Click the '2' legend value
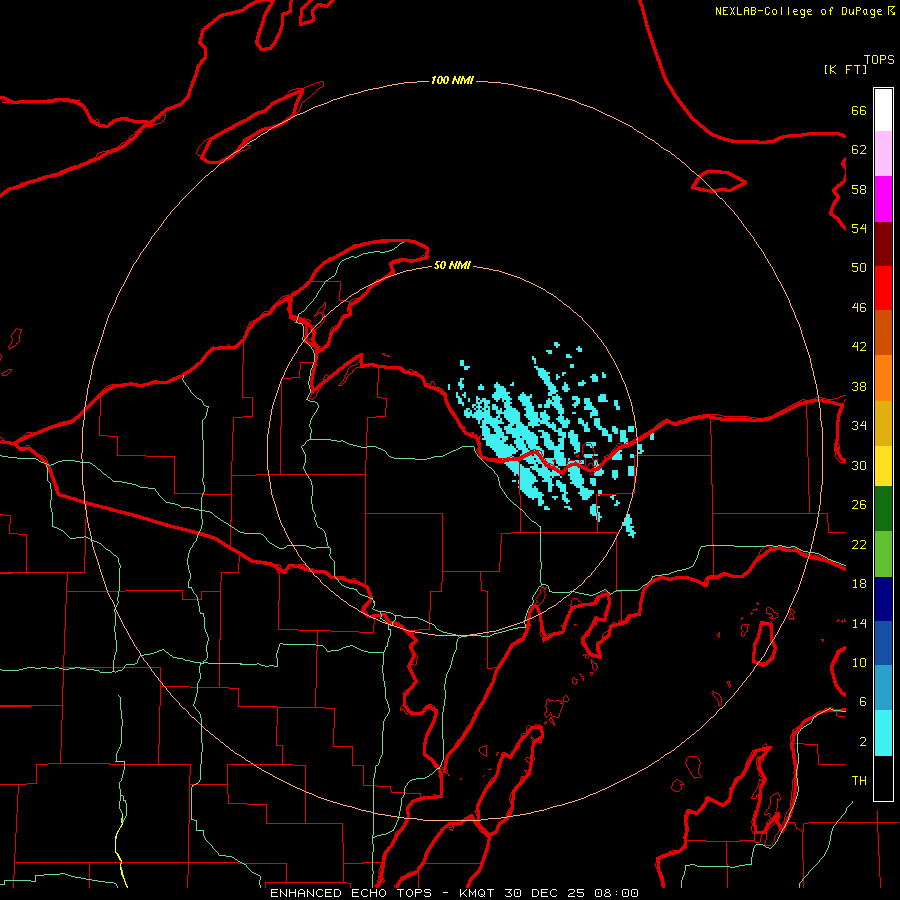 pyautogui.click(x=863, y=742)
